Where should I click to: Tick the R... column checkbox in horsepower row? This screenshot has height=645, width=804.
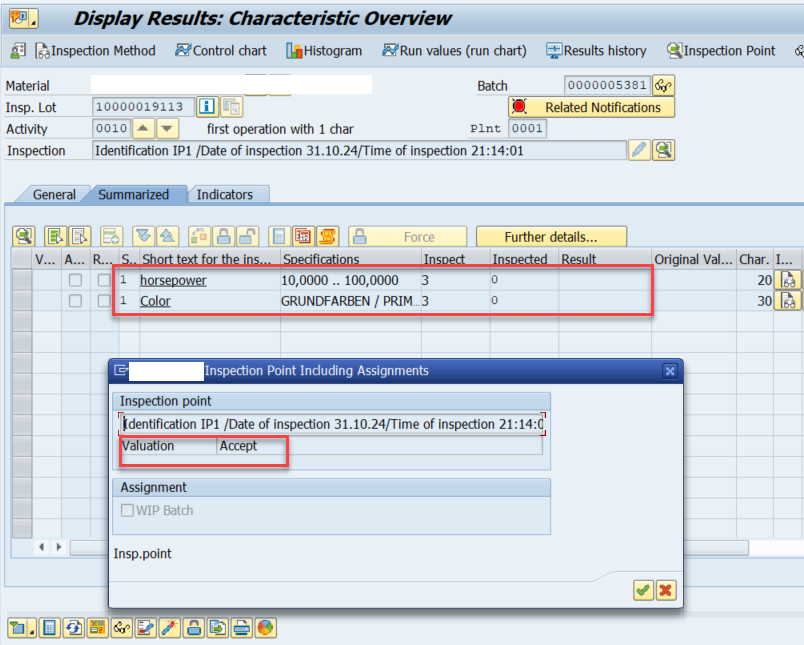coord(104,280)
